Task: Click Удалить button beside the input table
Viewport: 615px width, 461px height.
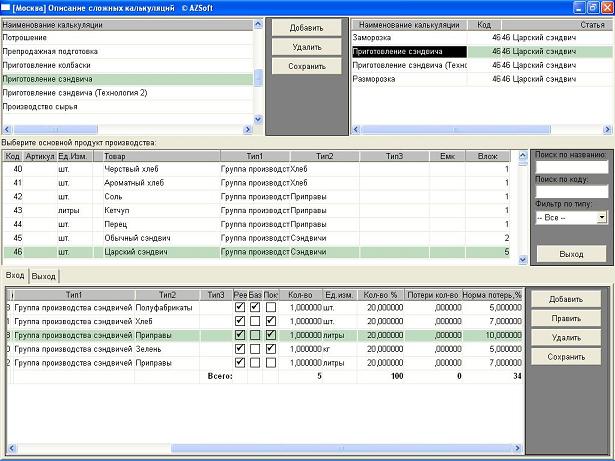Action: [566, 337]
